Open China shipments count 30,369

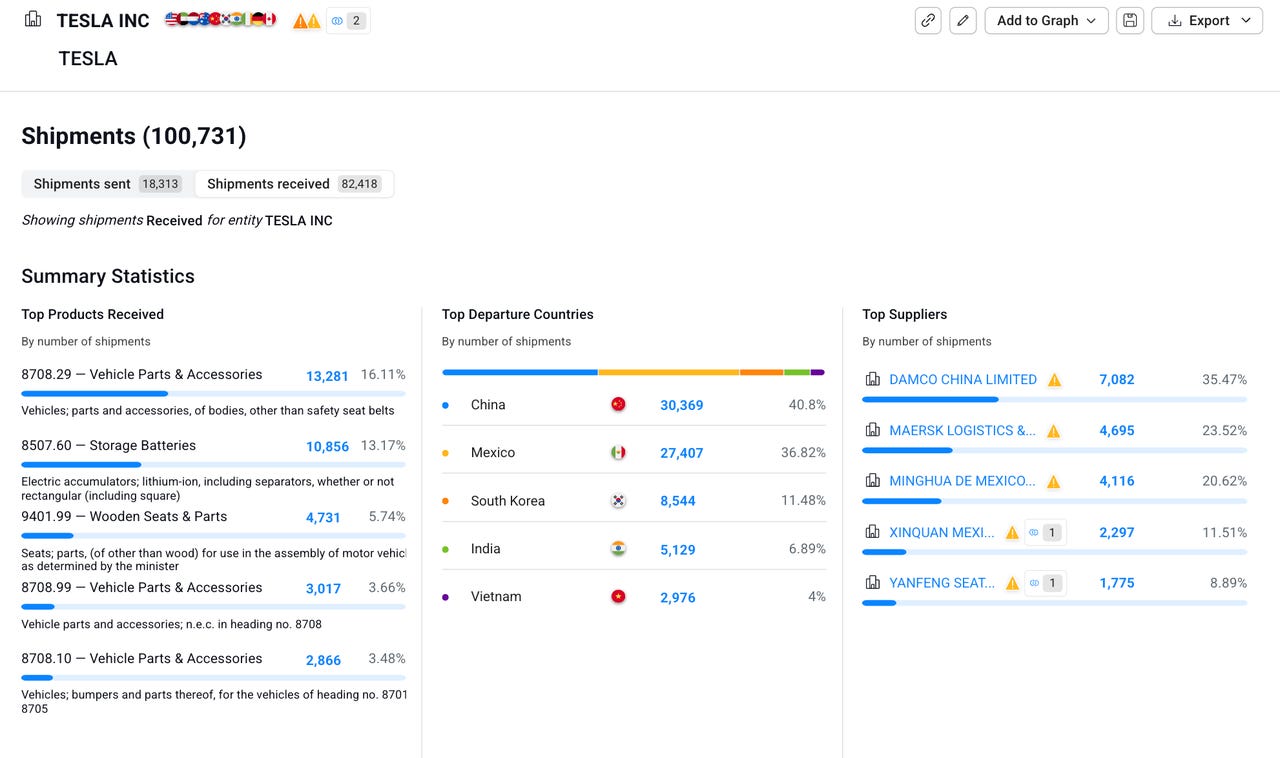point(681,405)
